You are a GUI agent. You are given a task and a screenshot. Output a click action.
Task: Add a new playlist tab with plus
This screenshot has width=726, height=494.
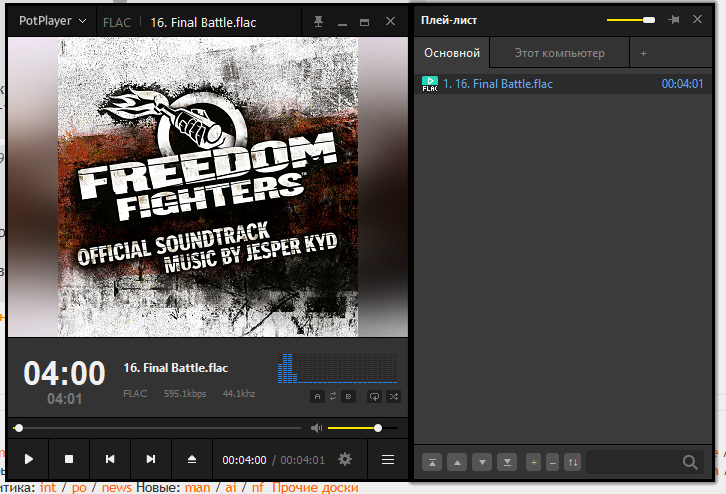tap(644, 54)
